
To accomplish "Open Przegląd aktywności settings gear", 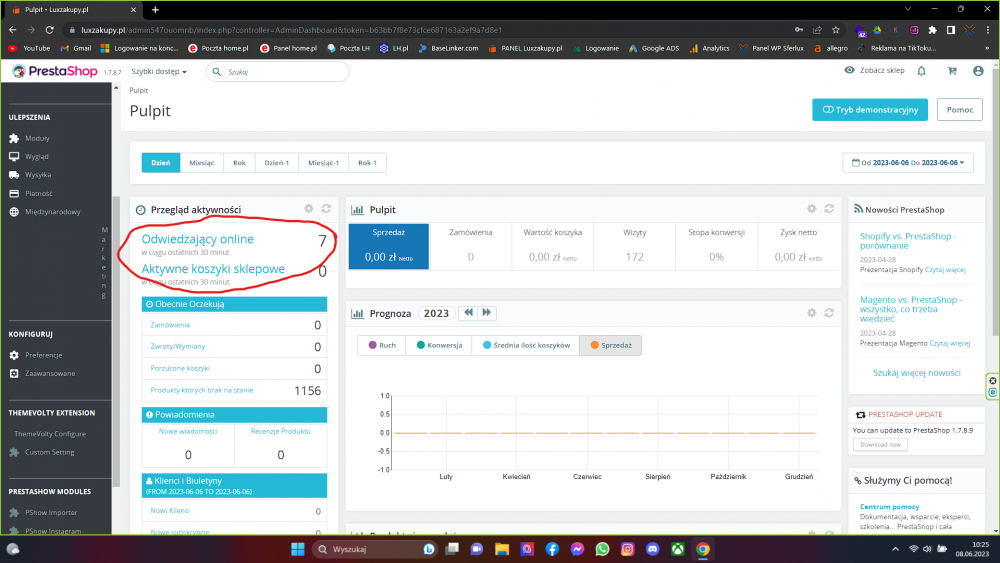I will 309,208.
